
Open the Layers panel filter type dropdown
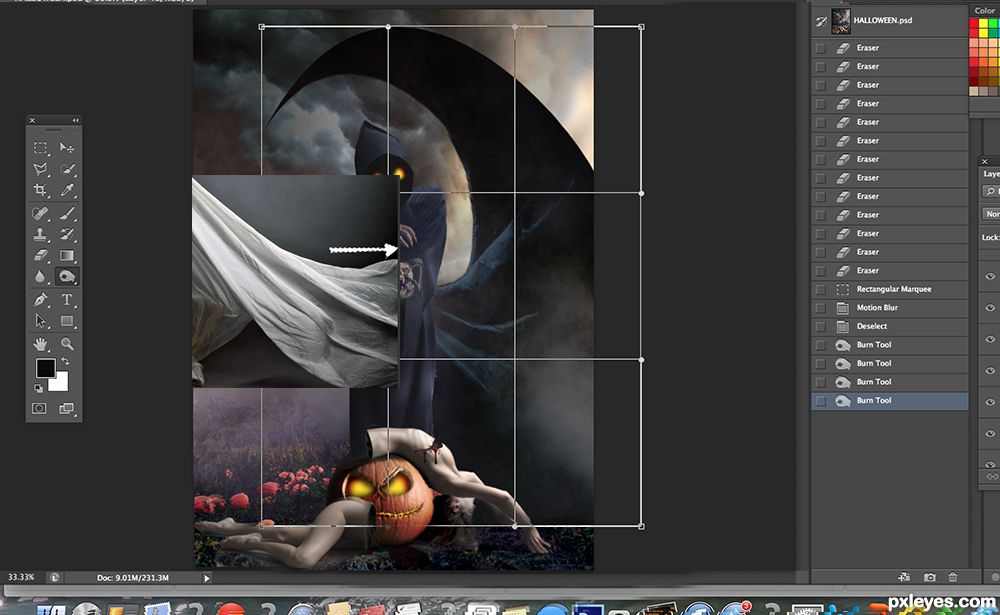click(990, 191)
